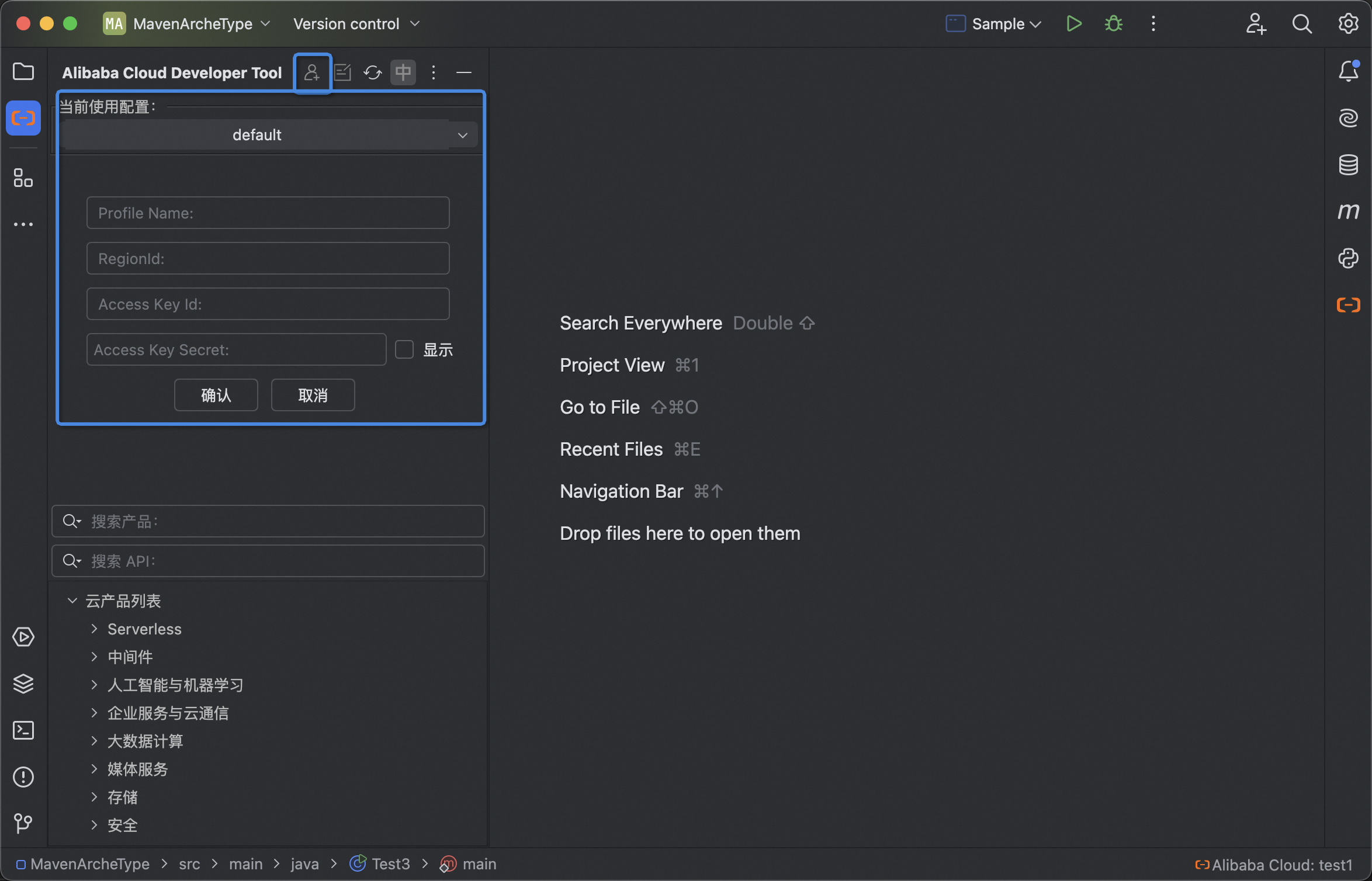Click the 确认 confirm button

[216, 395]
